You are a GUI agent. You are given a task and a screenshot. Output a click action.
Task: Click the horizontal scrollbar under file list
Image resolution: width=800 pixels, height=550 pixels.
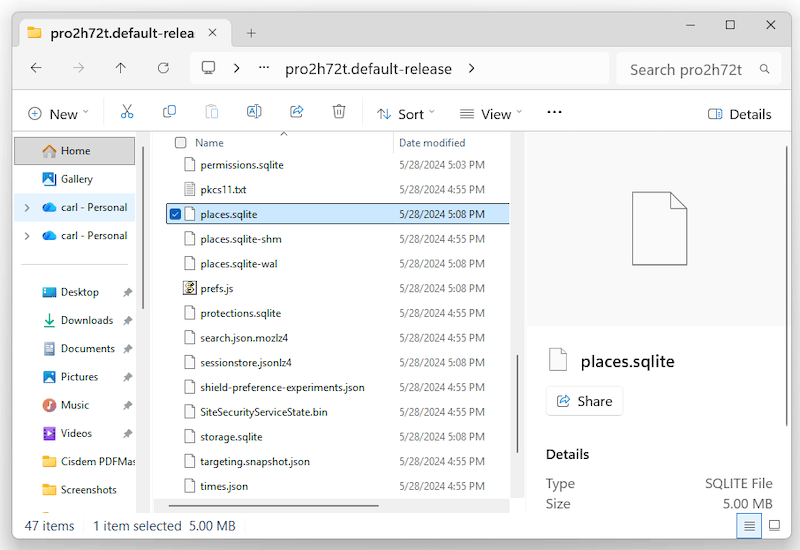tap(273, 506)
